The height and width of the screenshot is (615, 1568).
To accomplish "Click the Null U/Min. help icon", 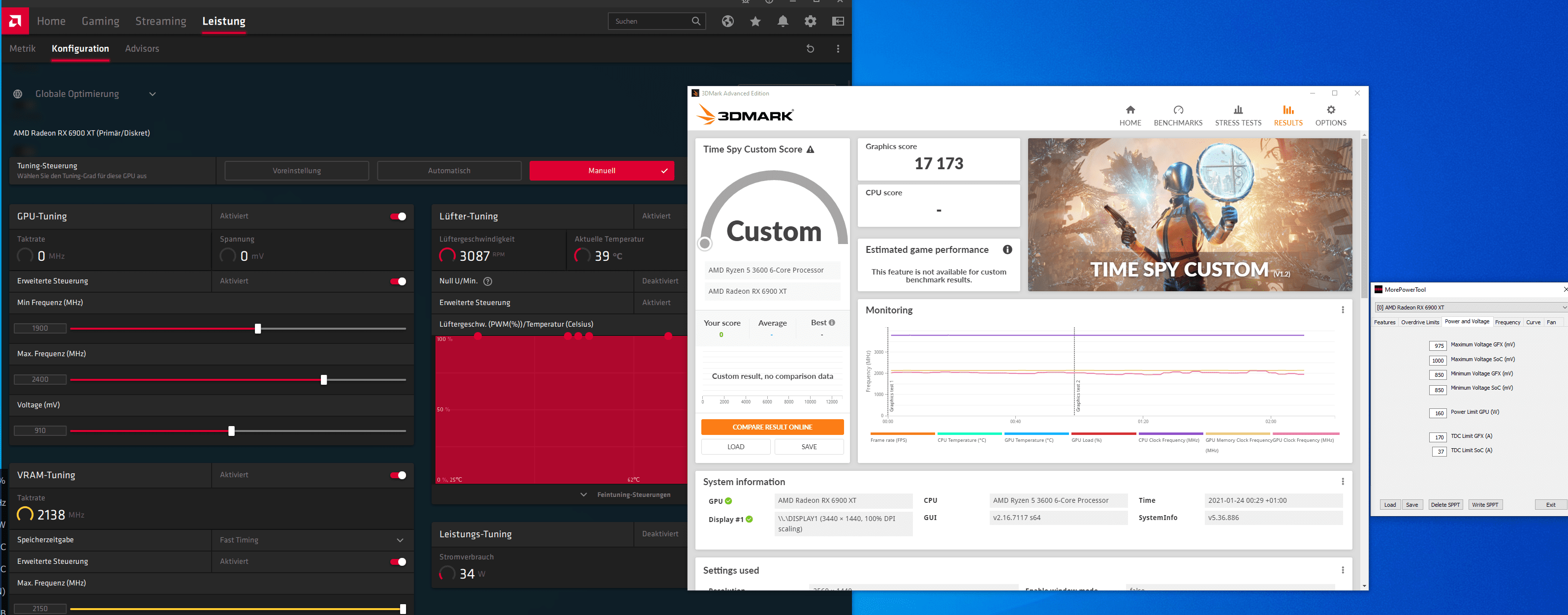I will click(x=488, y=281).
